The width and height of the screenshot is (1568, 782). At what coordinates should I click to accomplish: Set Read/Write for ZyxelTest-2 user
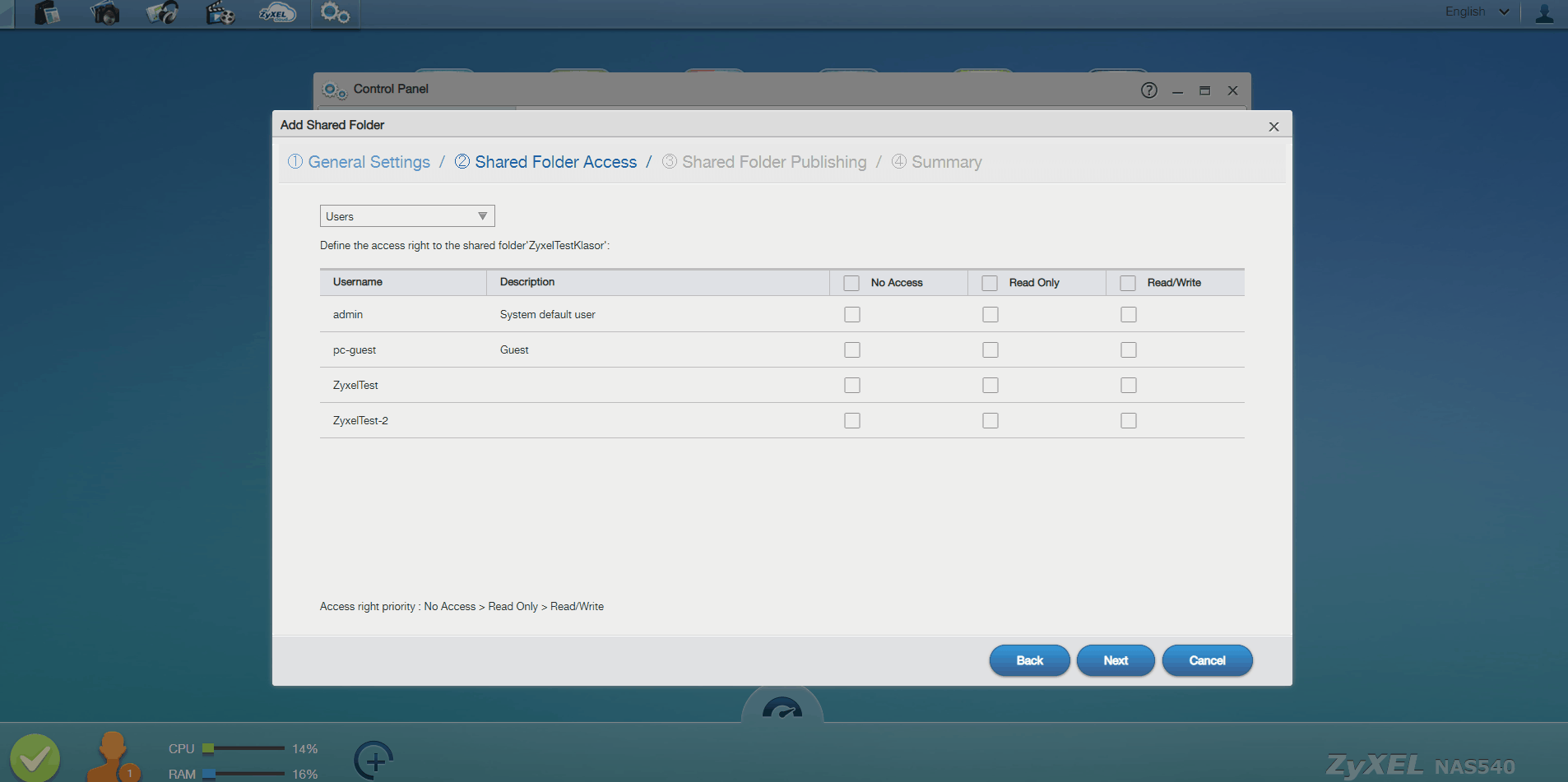coord(1129,421)
